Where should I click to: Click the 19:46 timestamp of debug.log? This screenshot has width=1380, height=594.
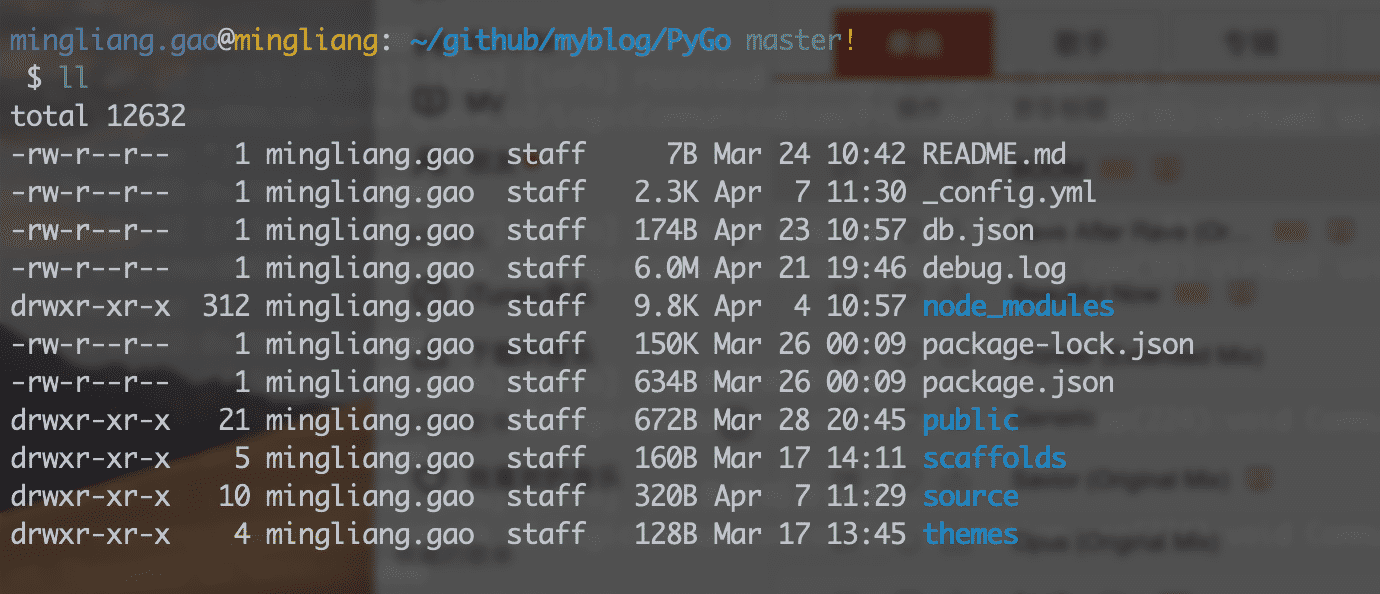click(866, 268)
